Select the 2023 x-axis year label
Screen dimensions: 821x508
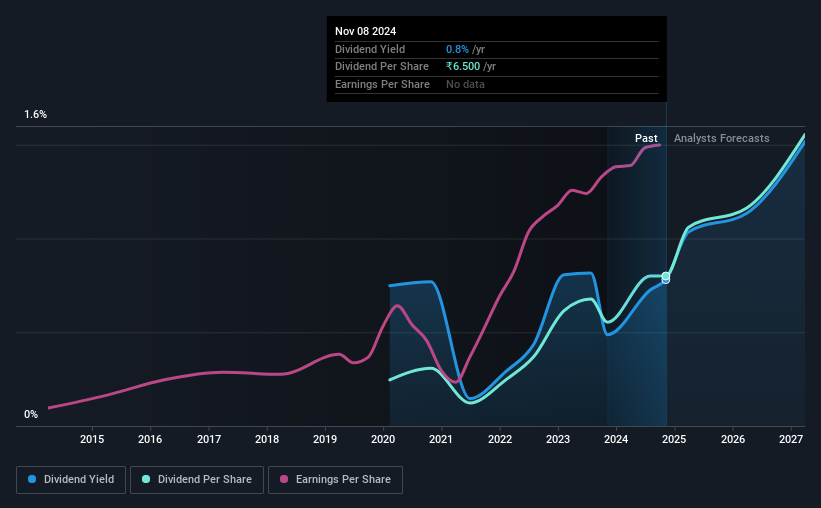(x=558, y=439)
